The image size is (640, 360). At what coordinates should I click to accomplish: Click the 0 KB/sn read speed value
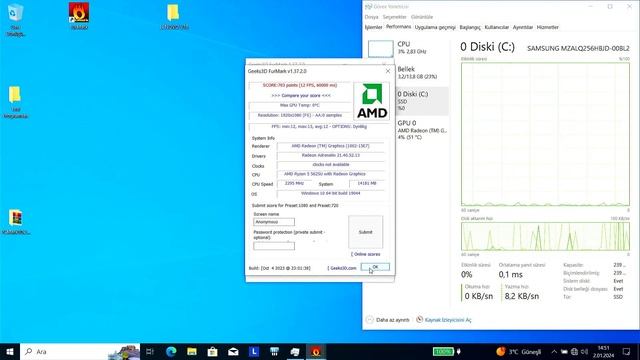(x=478, y=296)
